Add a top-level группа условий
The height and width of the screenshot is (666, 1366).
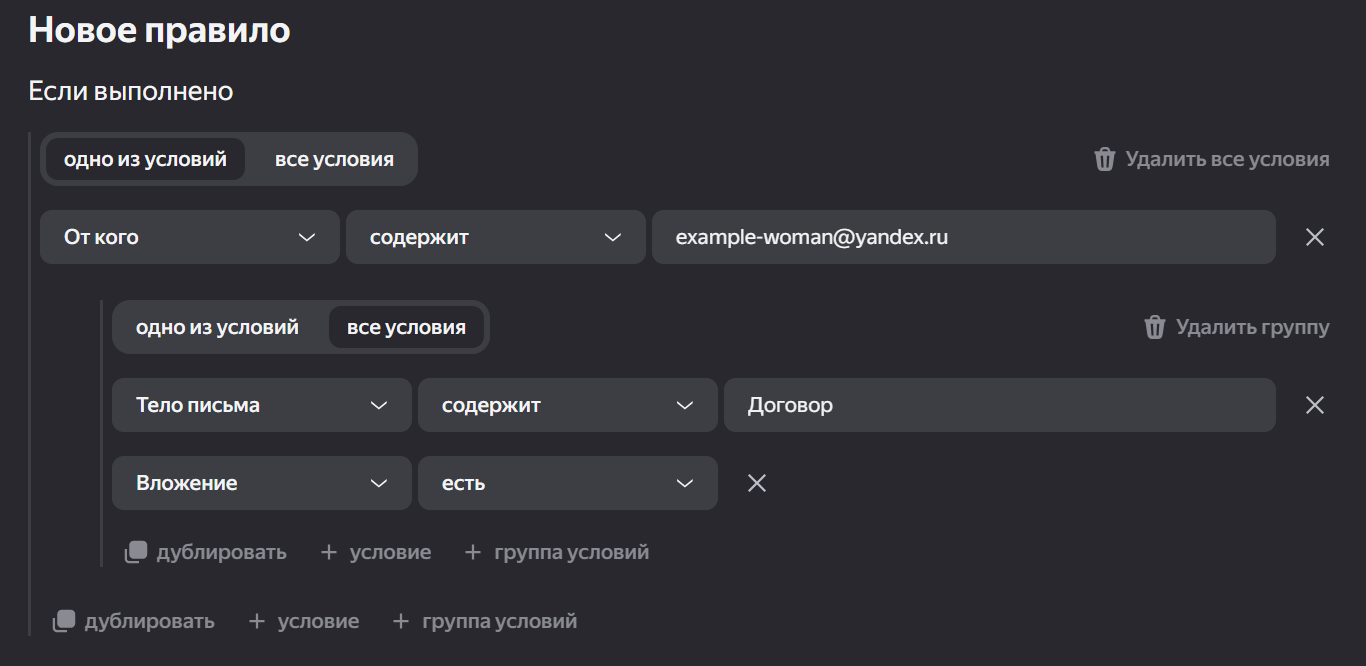[485, 621]
